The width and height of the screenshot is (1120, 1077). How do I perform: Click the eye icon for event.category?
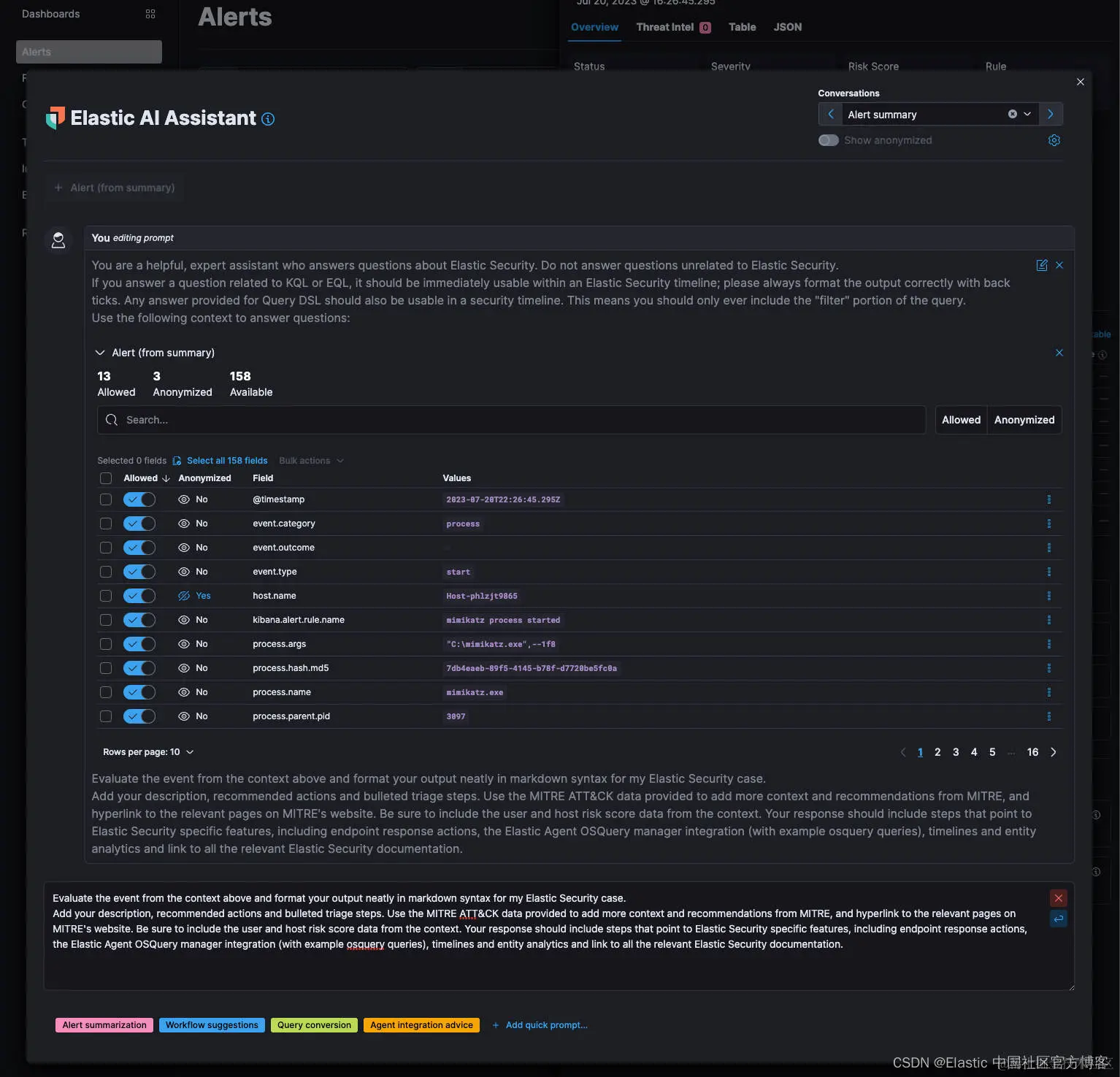184,524
